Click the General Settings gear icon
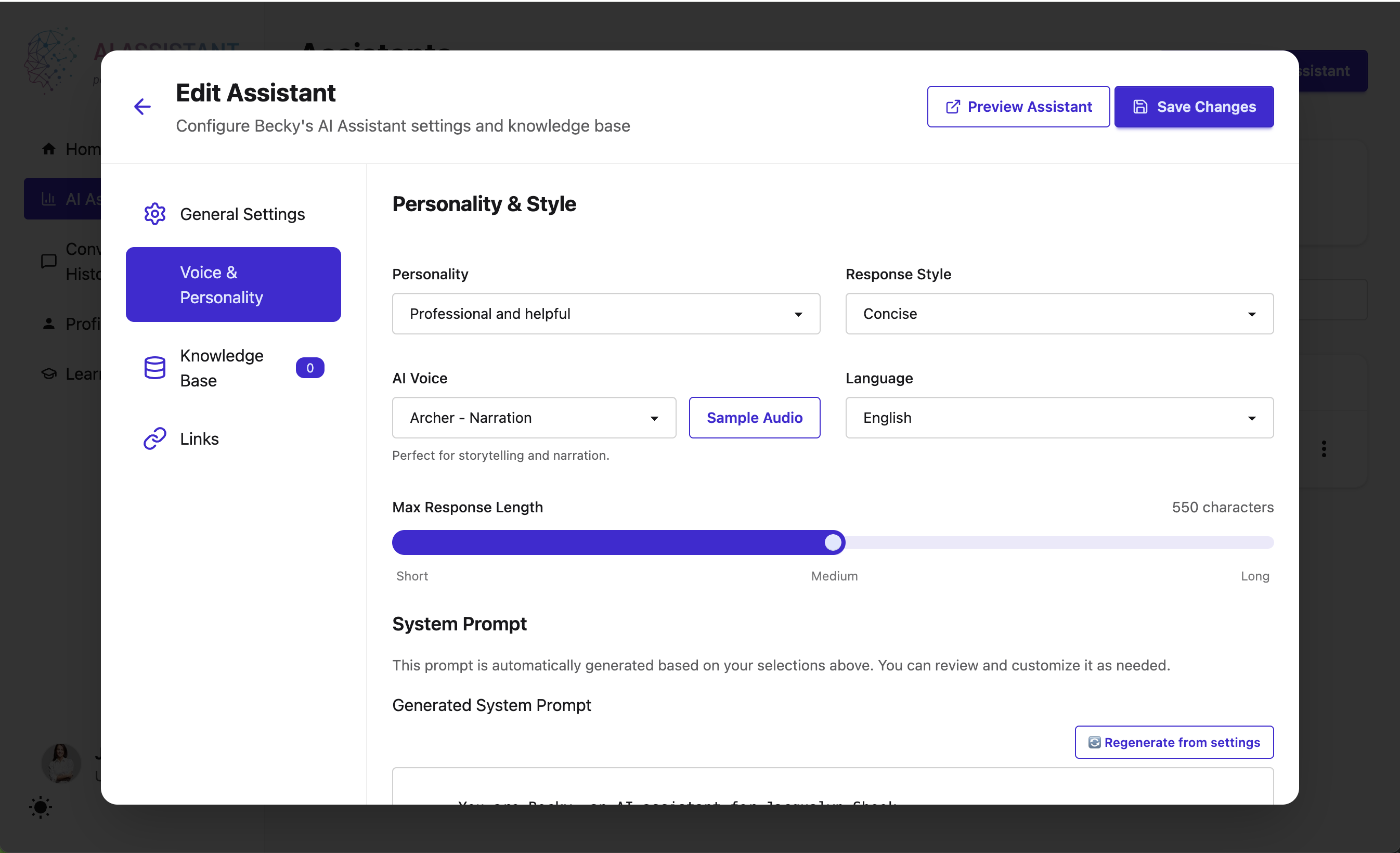Screen dimensions: 1400x853 tap(154, 214)
